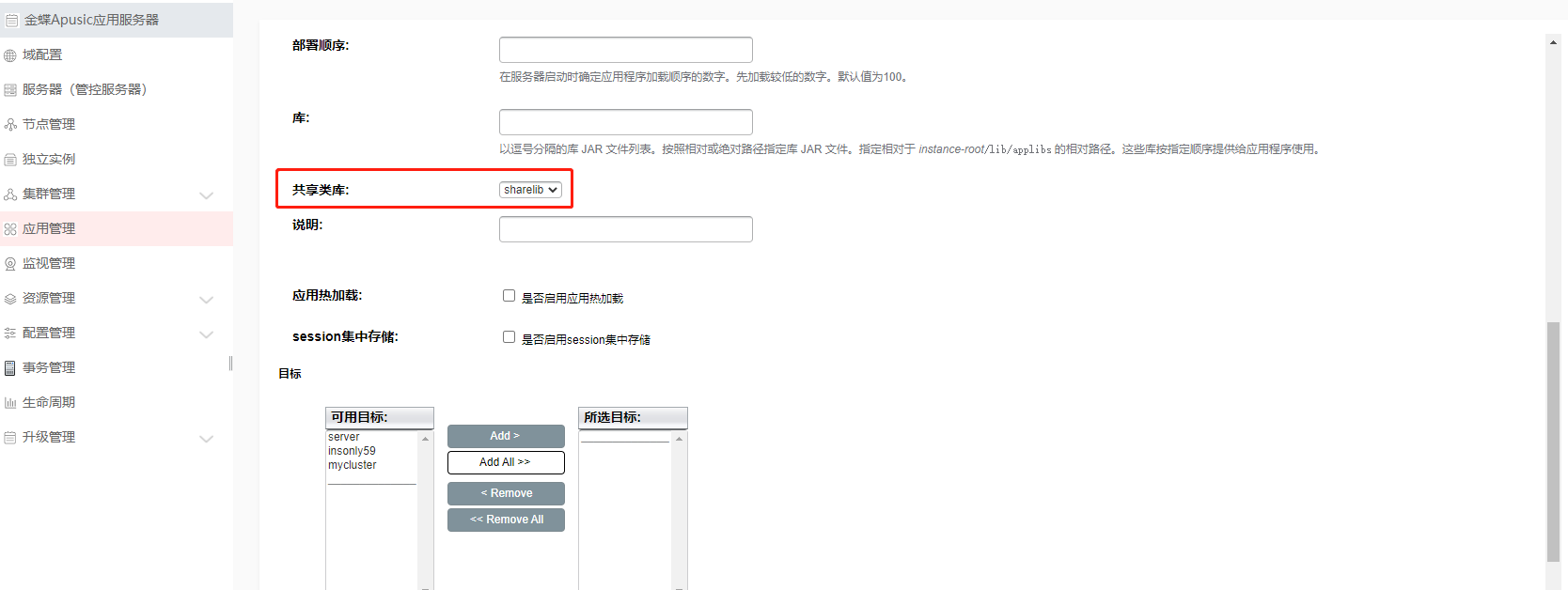Expand the 升级管理 menu chevron

pos(207,439)
